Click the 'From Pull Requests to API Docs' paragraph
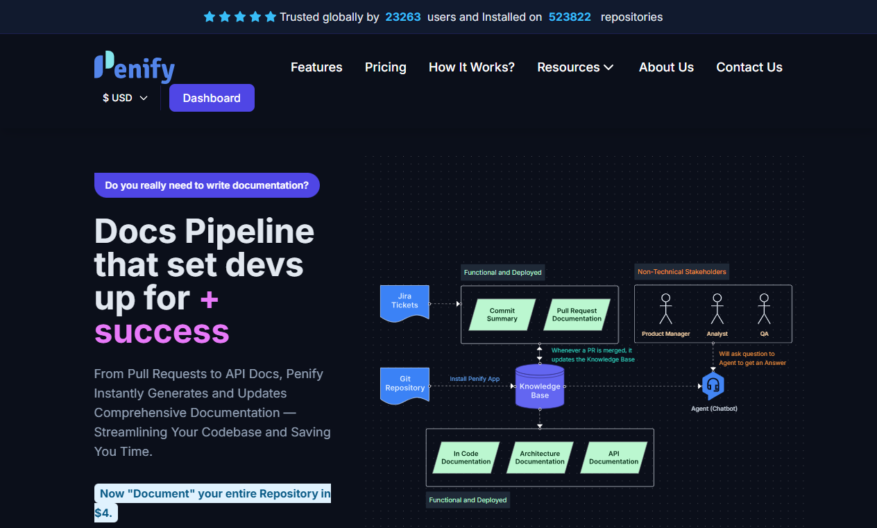Image resolution: width=877 pixels, height=528 pixels. [x=212, y=412]
